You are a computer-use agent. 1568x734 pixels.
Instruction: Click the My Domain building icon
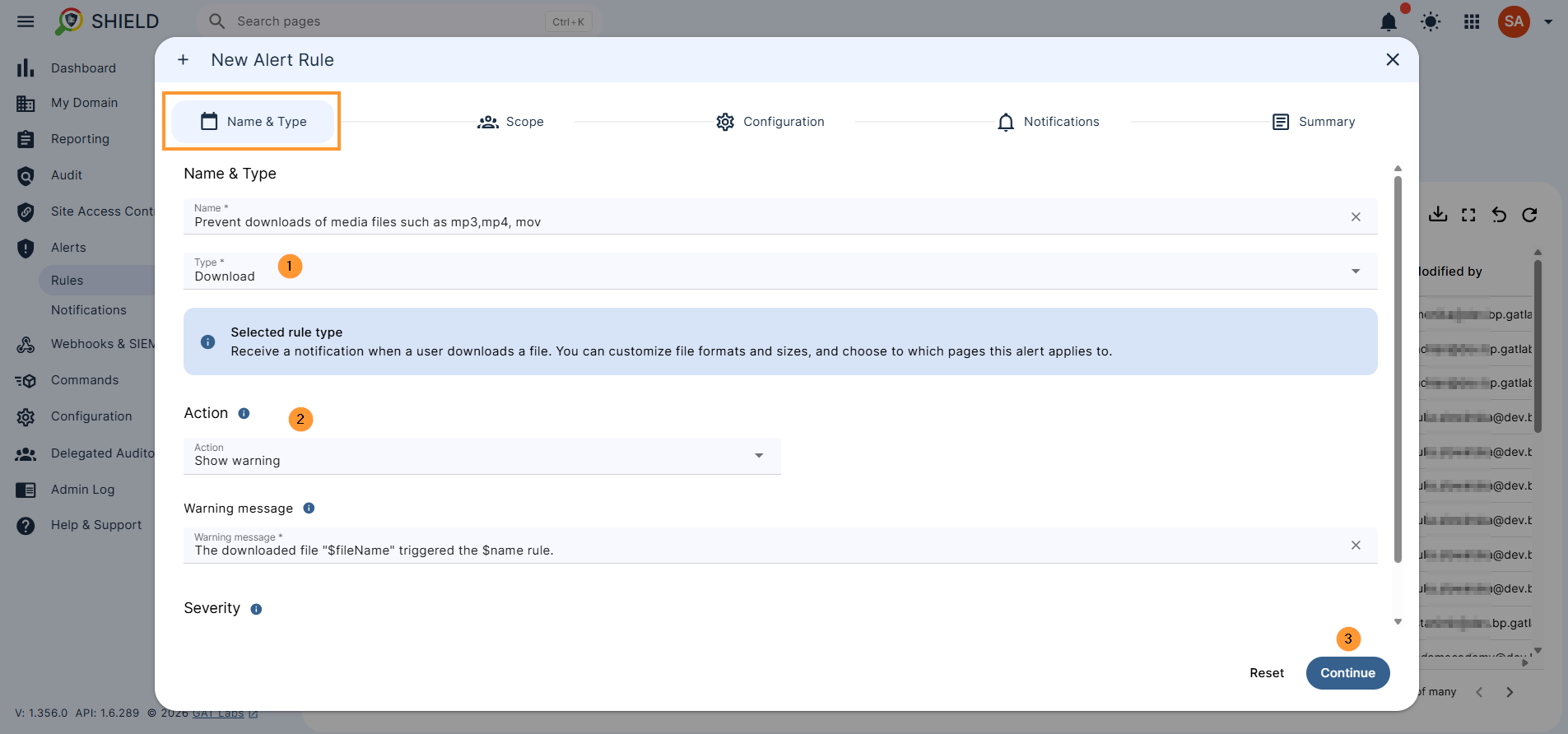[x=26, y=104]
